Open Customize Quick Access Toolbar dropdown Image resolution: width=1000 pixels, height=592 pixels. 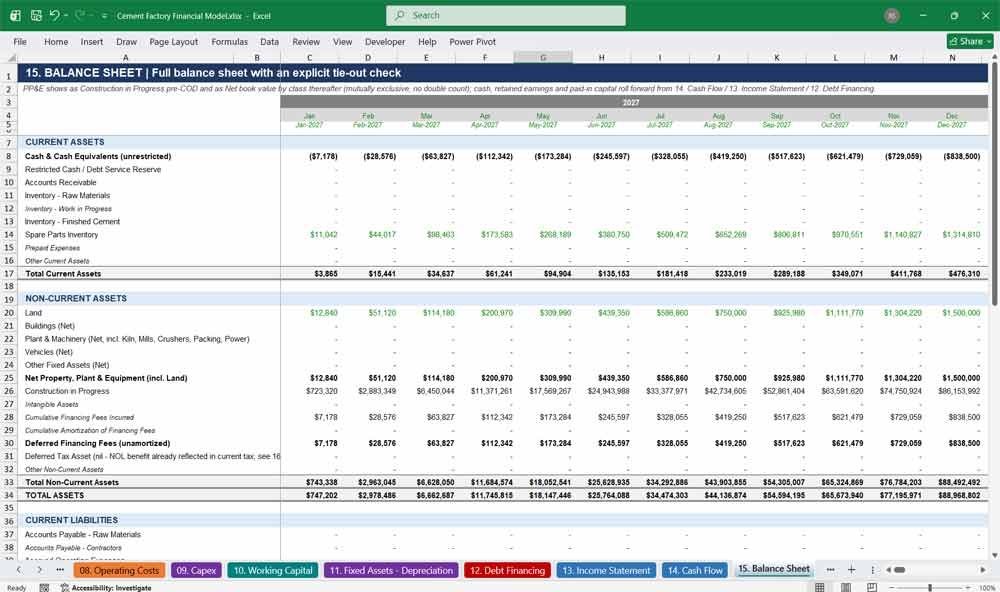tap(104, 16)
